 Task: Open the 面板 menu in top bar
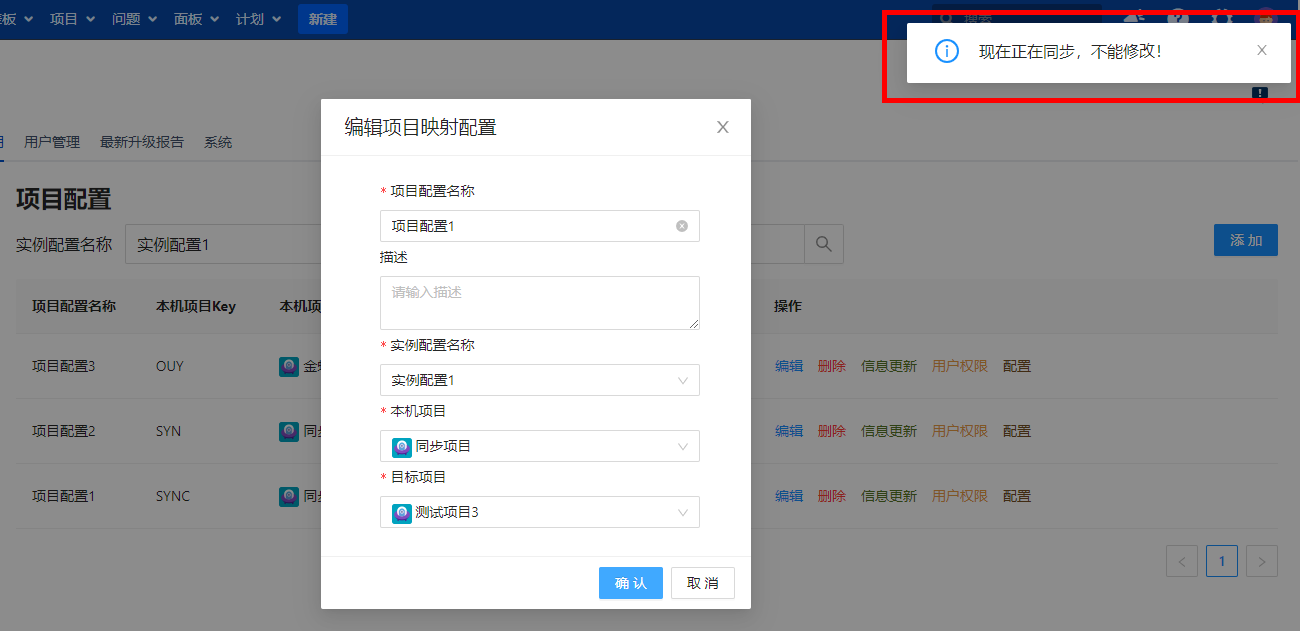(x=195, y=19)
